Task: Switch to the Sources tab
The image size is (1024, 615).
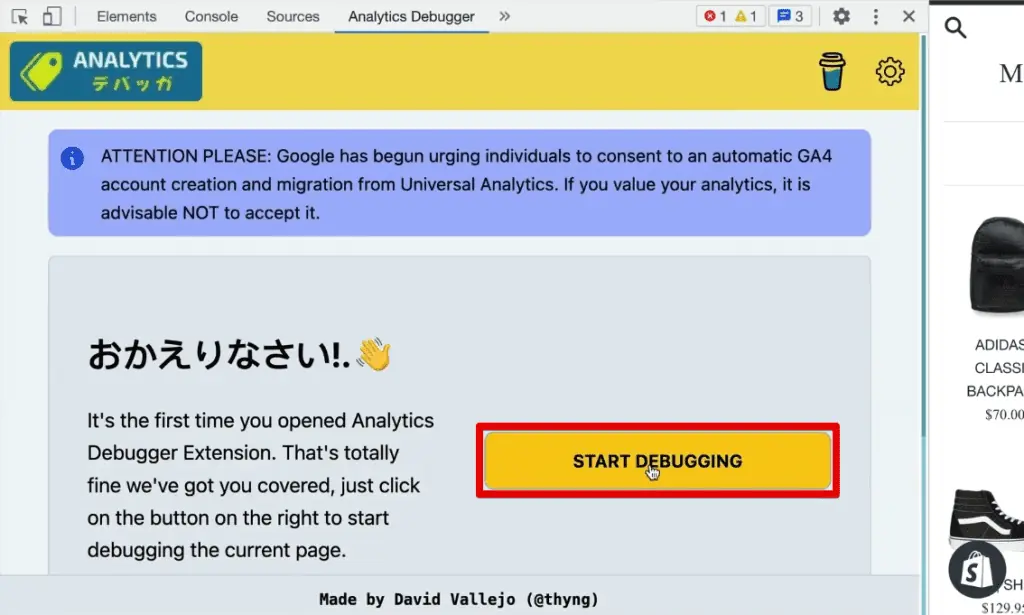Action: point(292,16)
